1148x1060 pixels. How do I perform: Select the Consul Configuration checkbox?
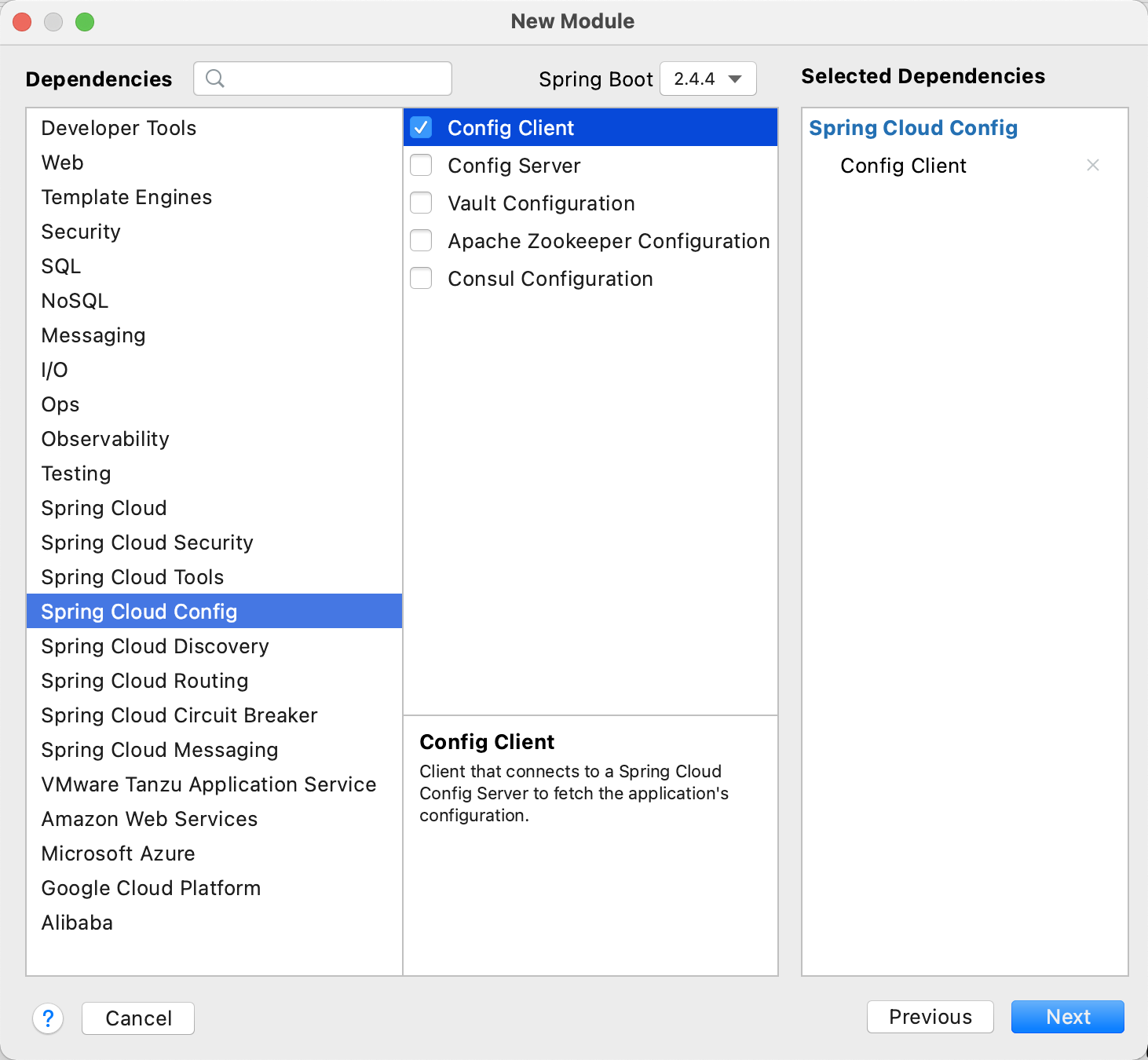(x=422, y=279)
